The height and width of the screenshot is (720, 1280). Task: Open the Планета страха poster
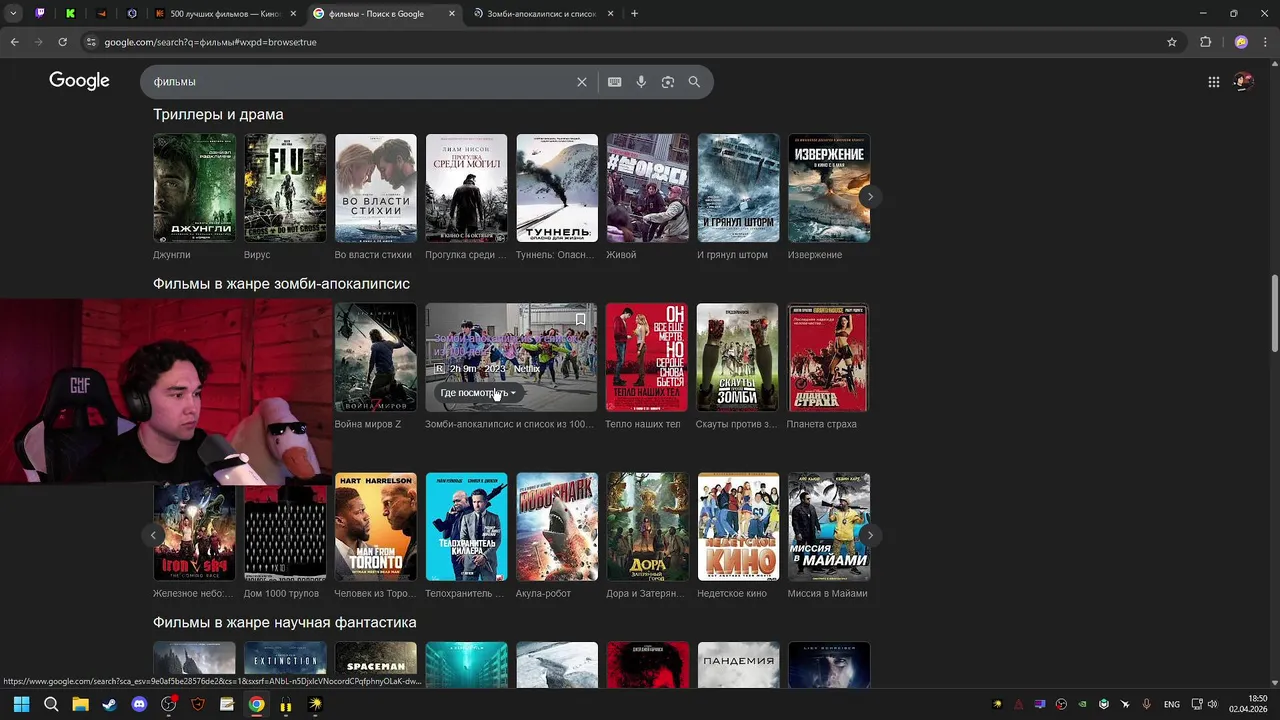pyautogui.click(x=828, y=357)
